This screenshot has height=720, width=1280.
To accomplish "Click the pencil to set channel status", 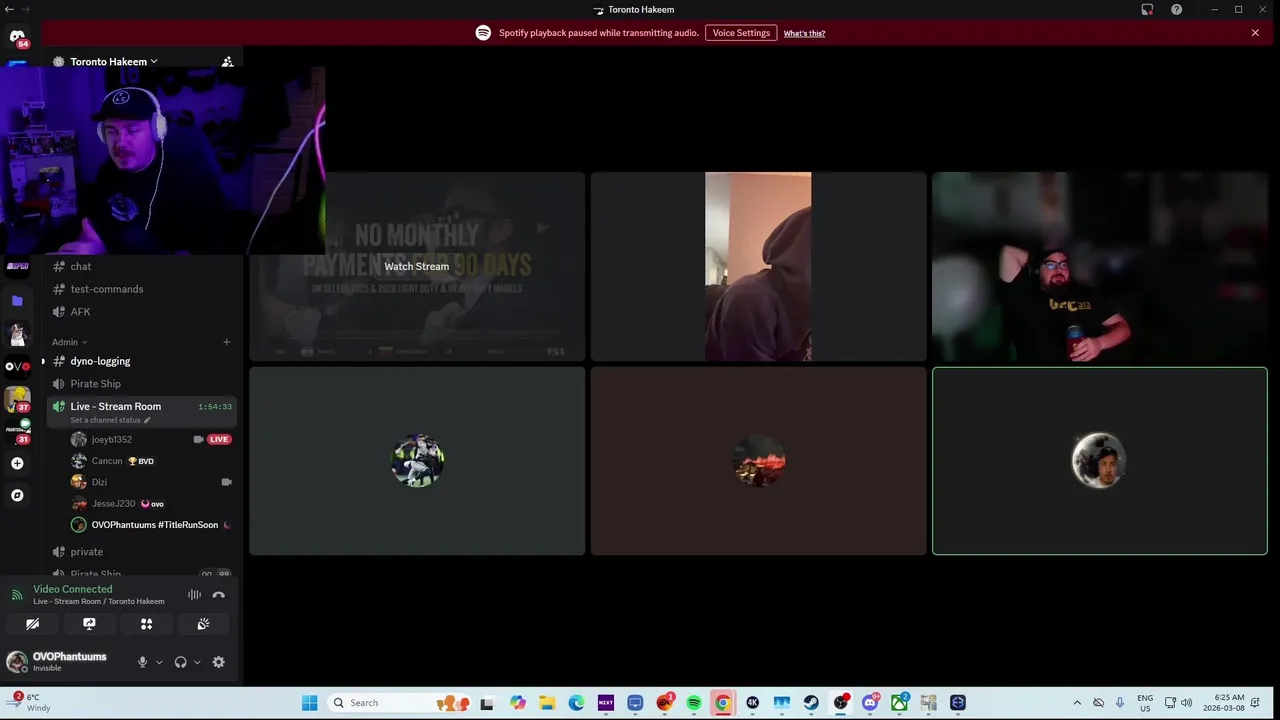I will (147, 420).
